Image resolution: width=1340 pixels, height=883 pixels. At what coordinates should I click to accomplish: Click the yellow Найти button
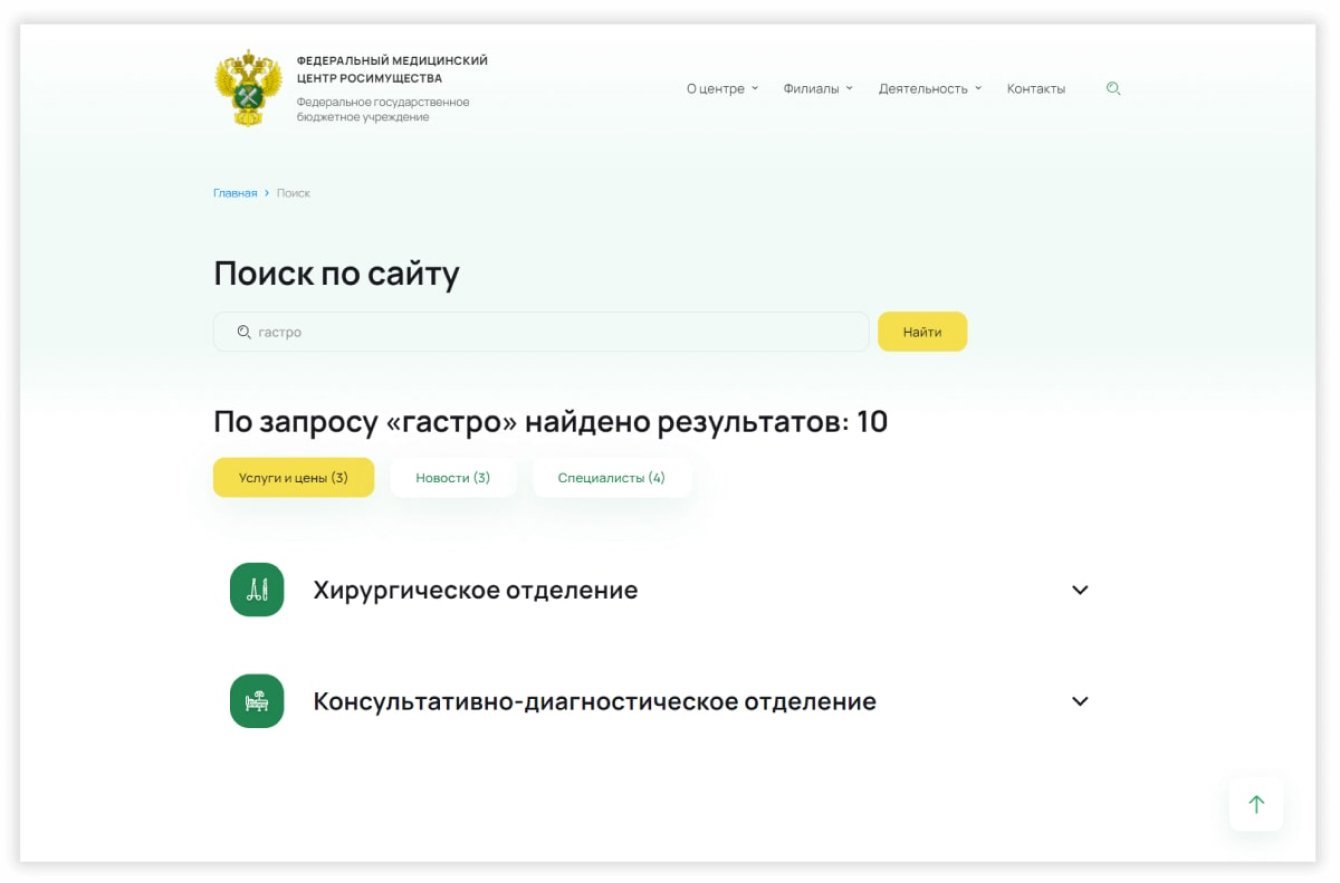(922, 332)
